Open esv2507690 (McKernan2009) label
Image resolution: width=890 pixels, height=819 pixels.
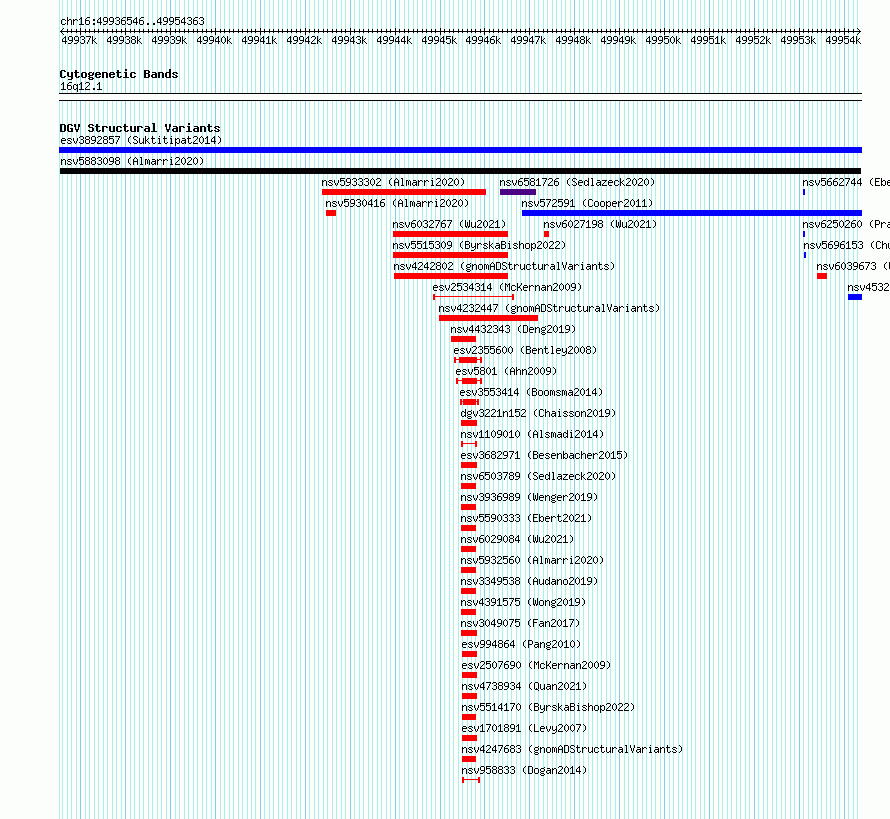[536, 665]
